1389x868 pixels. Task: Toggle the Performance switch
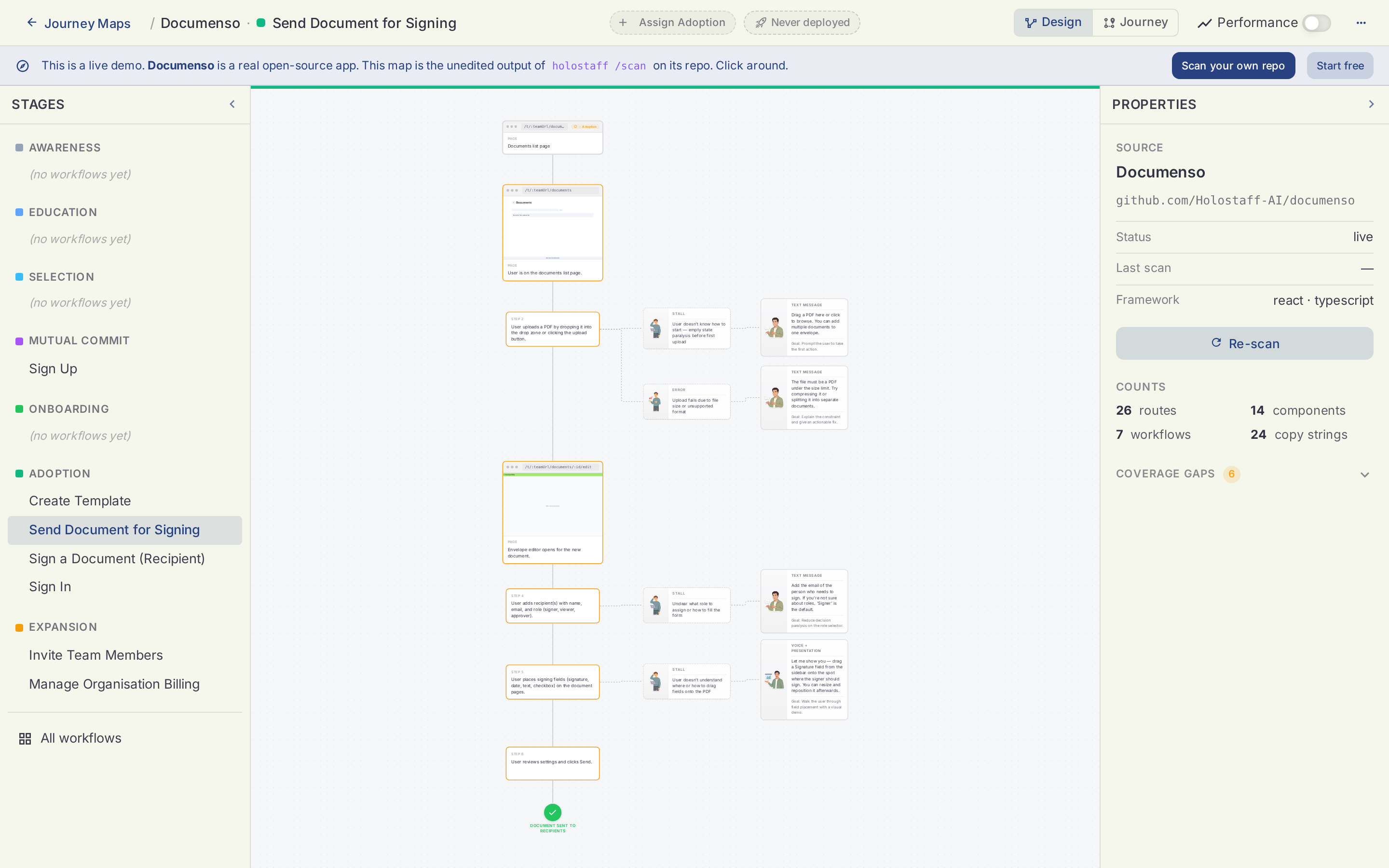[x=1316, y=23]
